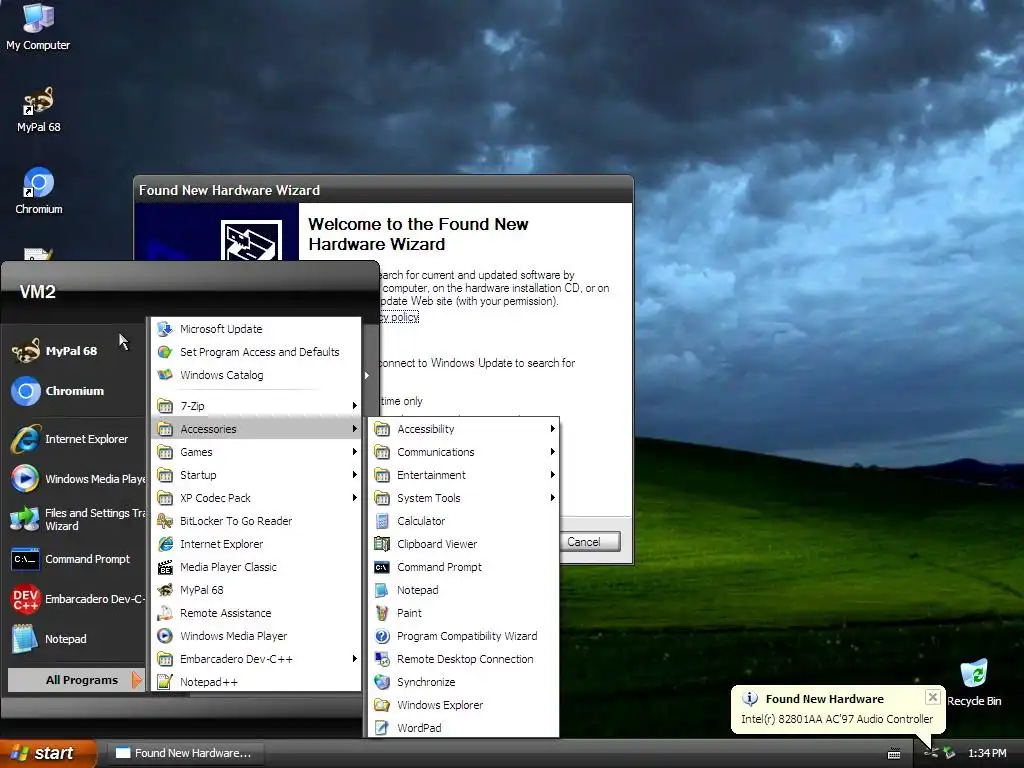Launch Paint from Accessories
Image resolution: width=1024 pixels, height=768 pixels.
464,613
